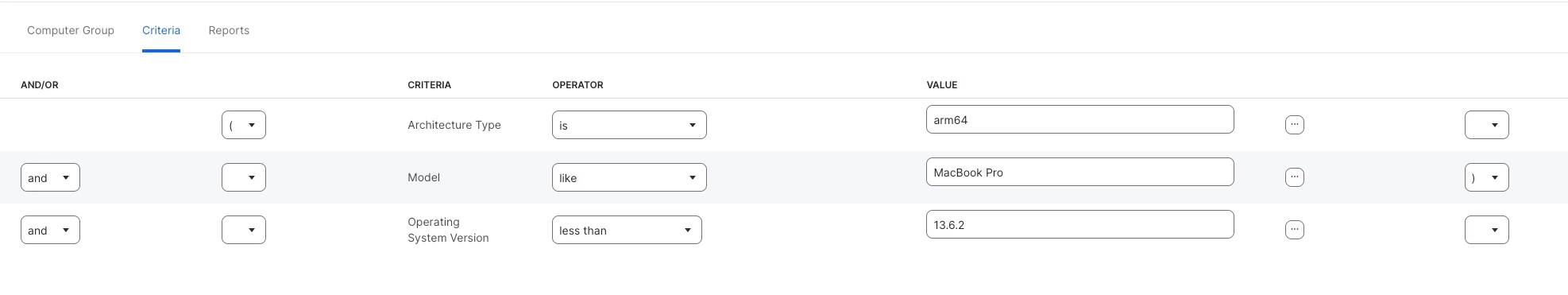Select the Criteria tab

pos(161,30)
